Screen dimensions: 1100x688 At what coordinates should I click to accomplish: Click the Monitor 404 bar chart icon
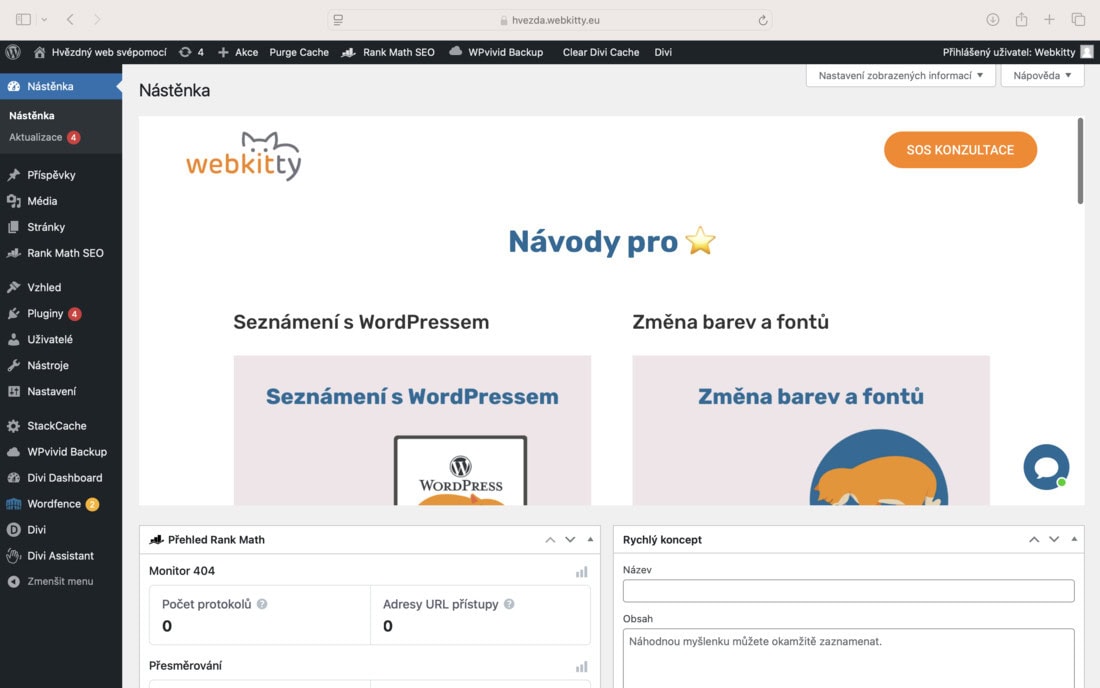(x=582, y=572)
